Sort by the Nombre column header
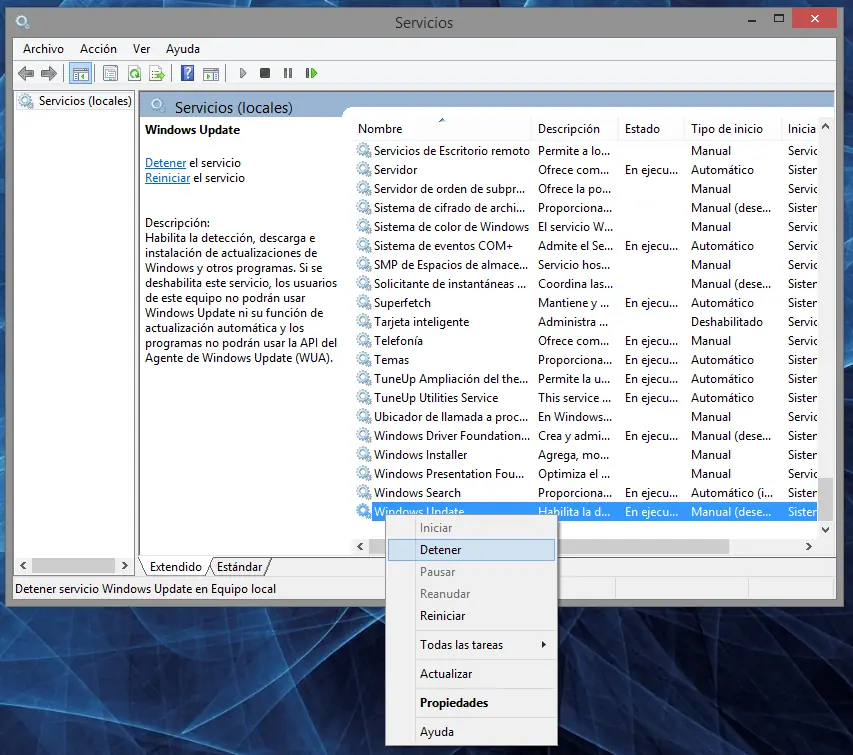The width and height of the screenshot is (853, 755). 442,129
